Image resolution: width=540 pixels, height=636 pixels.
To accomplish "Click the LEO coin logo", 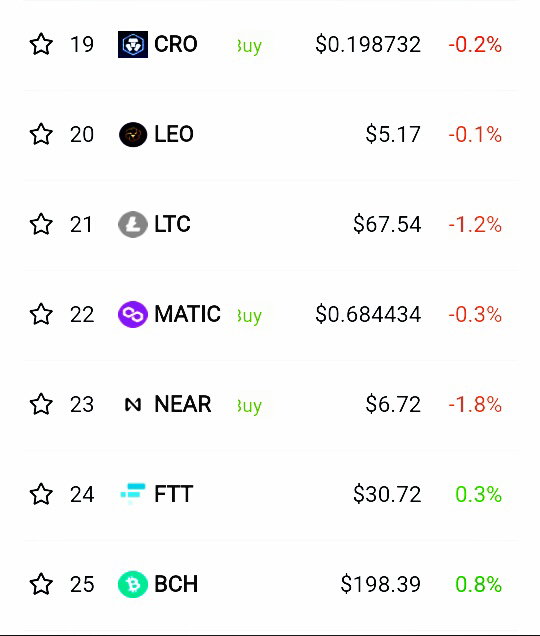I will pos(133,134).
